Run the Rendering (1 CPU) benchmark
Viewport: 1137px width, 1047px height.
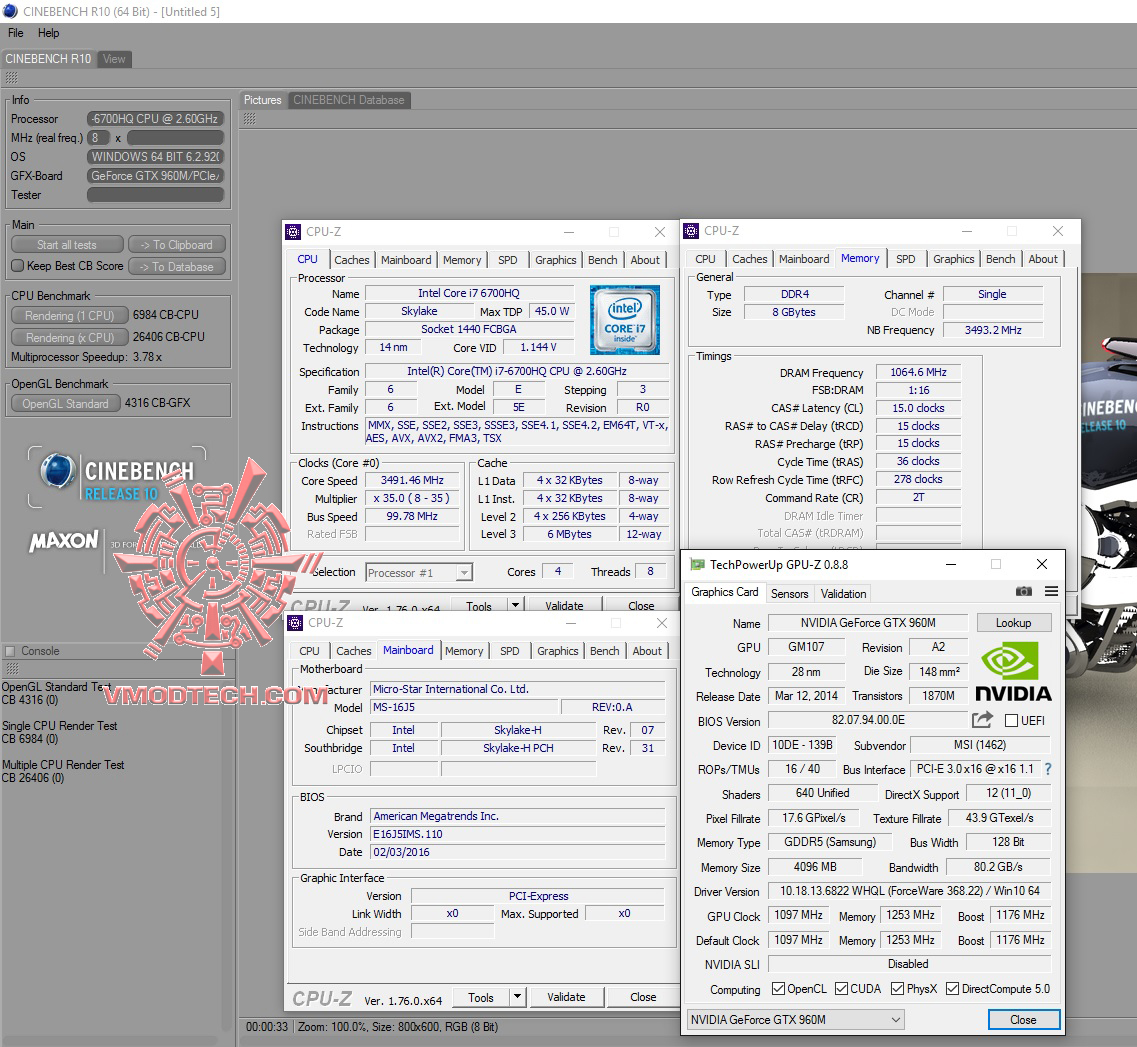(70, 315)
